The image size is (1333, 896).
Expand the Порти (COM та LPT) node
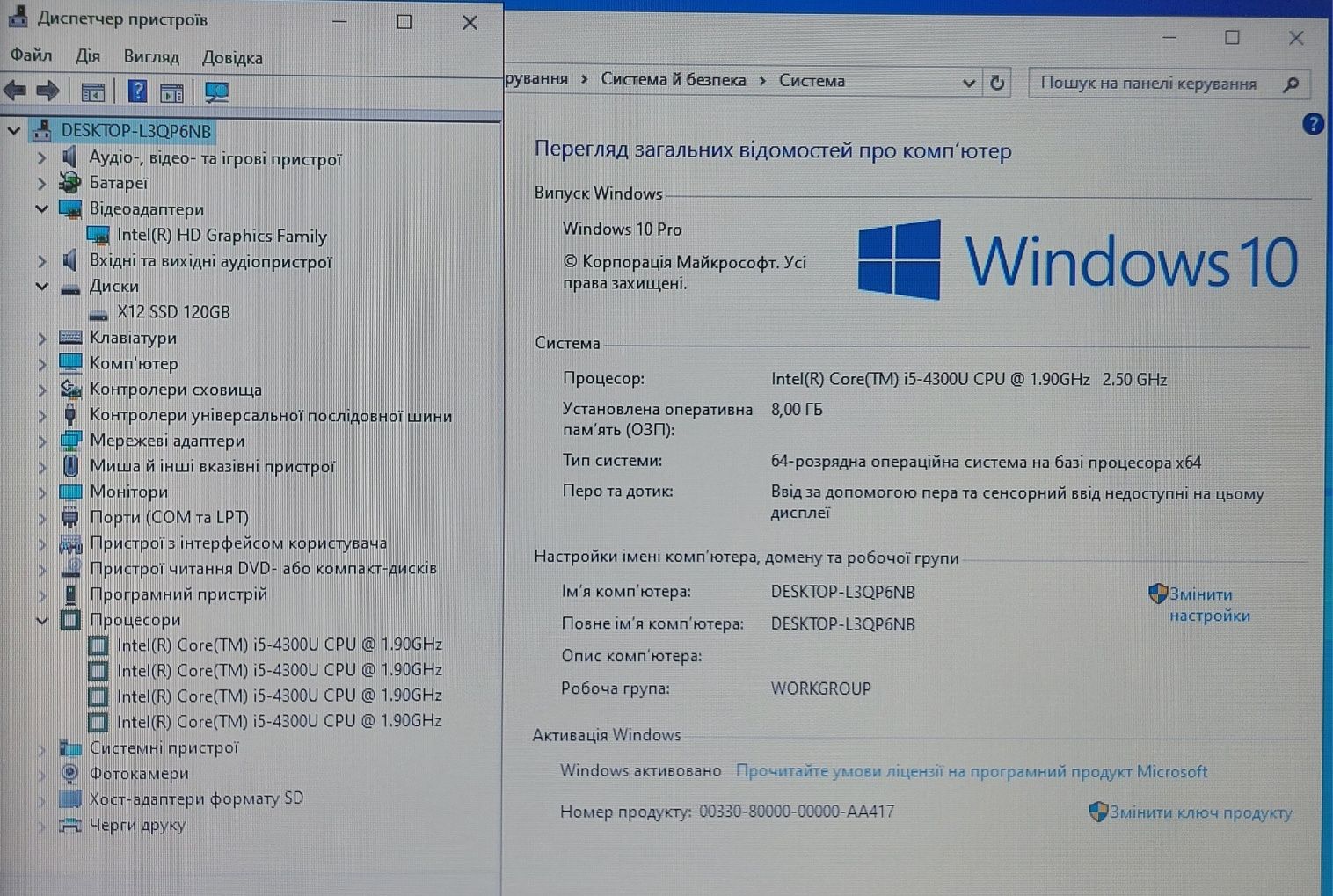tap(41, 517)
